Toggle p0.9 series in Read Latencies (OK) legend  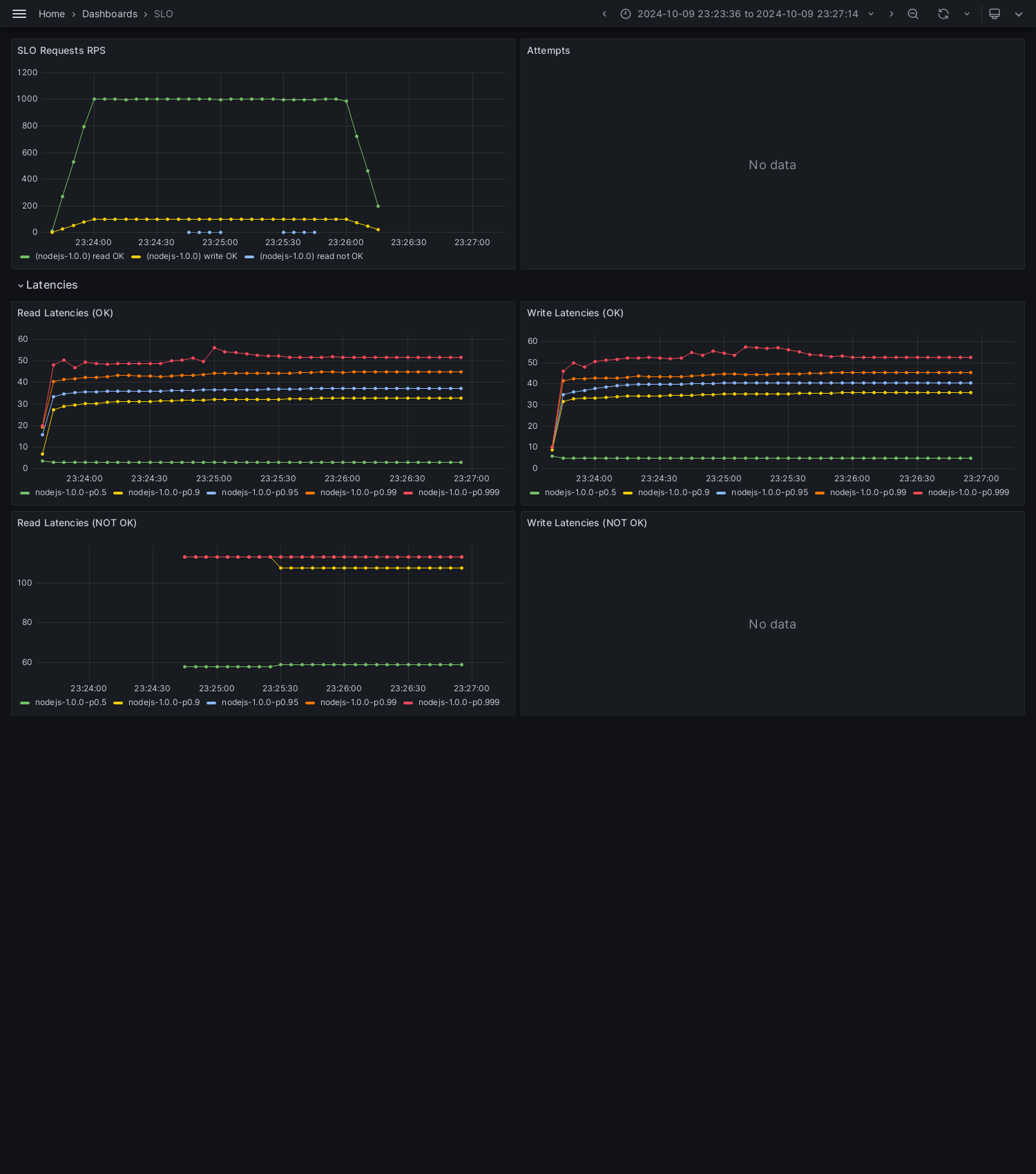[x=164, y=492]
